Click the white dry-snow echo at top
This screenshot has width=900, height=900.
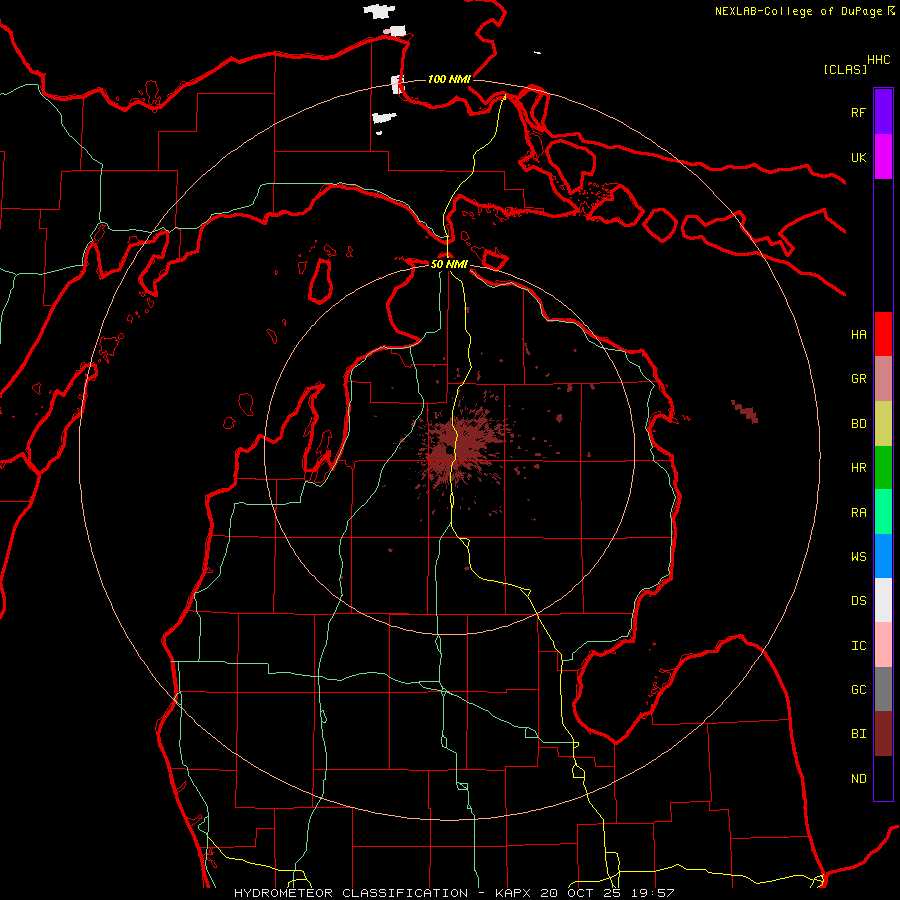(379, 11)
